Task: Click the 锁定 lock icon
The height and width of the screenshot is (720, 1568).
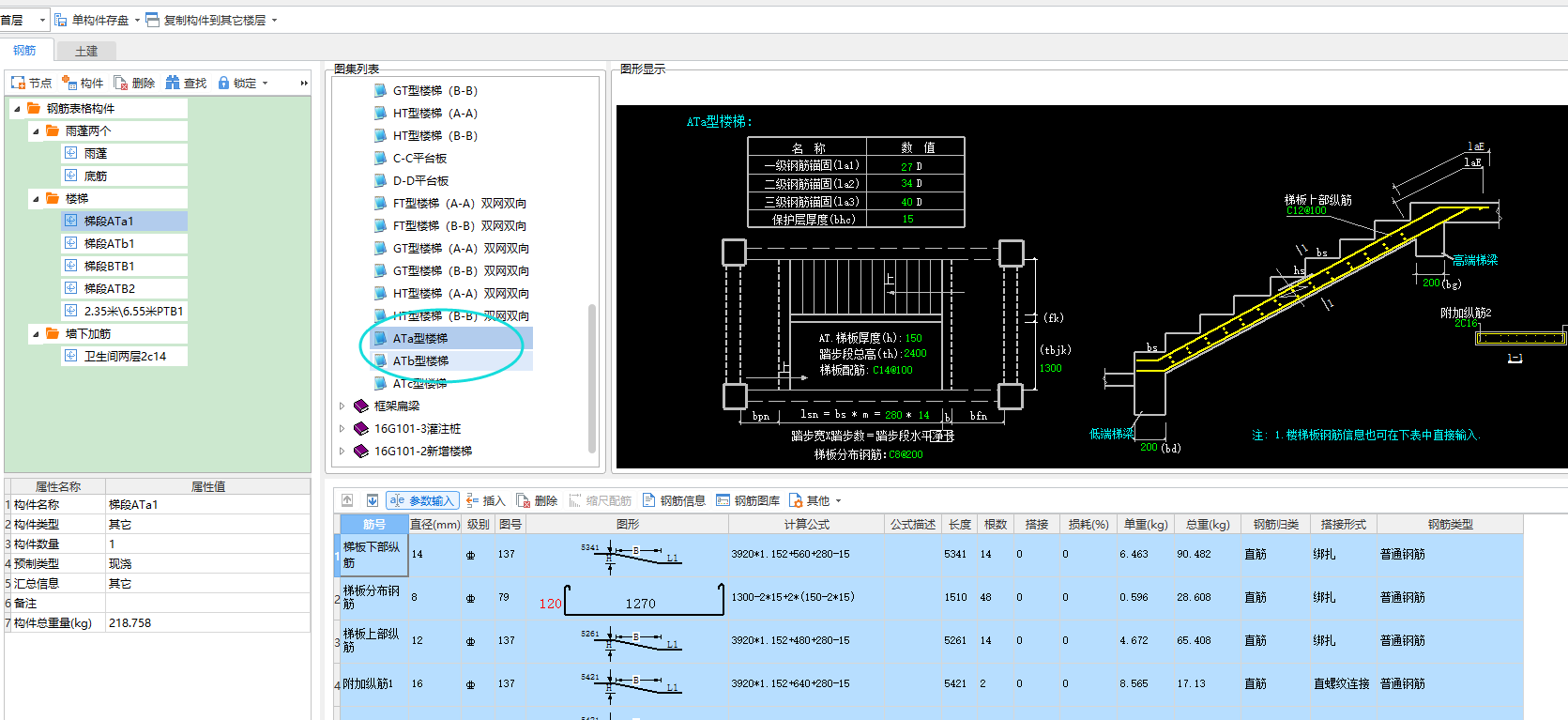Action: click(224, 83)
